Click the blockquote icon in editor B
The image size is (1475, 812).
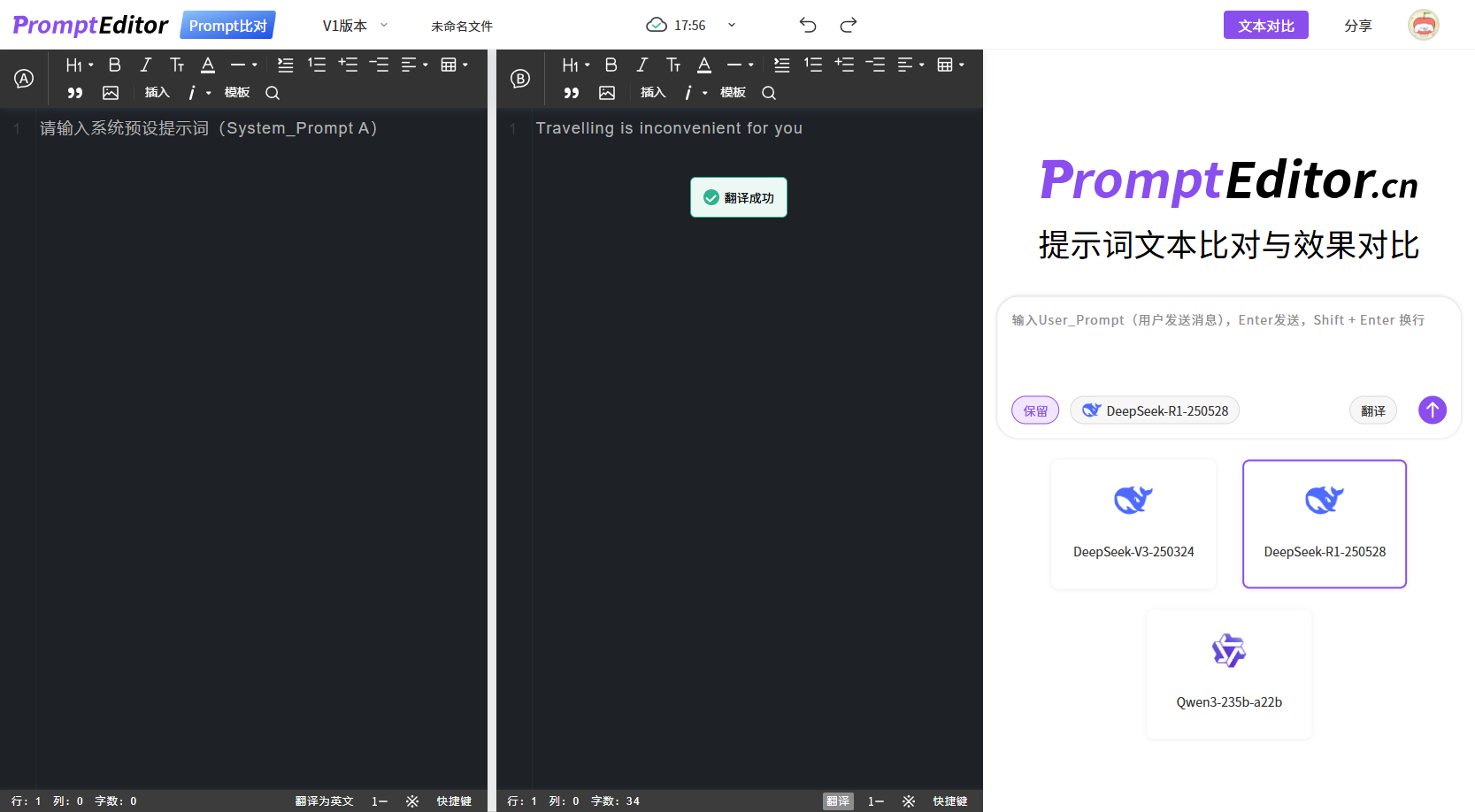tap(572, 93)
